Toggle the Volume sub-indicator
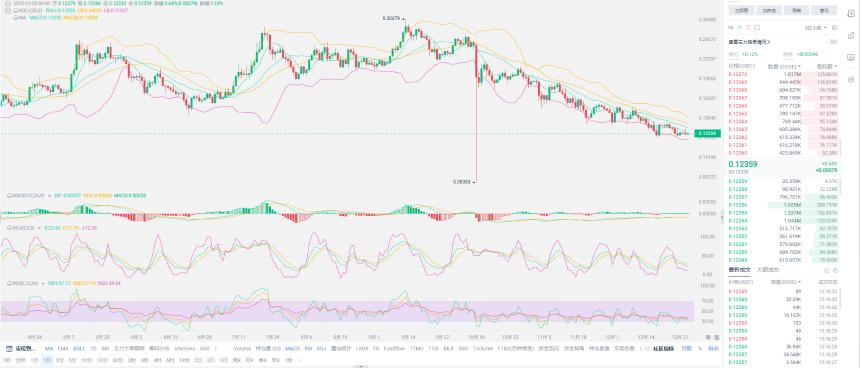The width and height of the screenshot is (860, 368). click(x=242, y=349)
